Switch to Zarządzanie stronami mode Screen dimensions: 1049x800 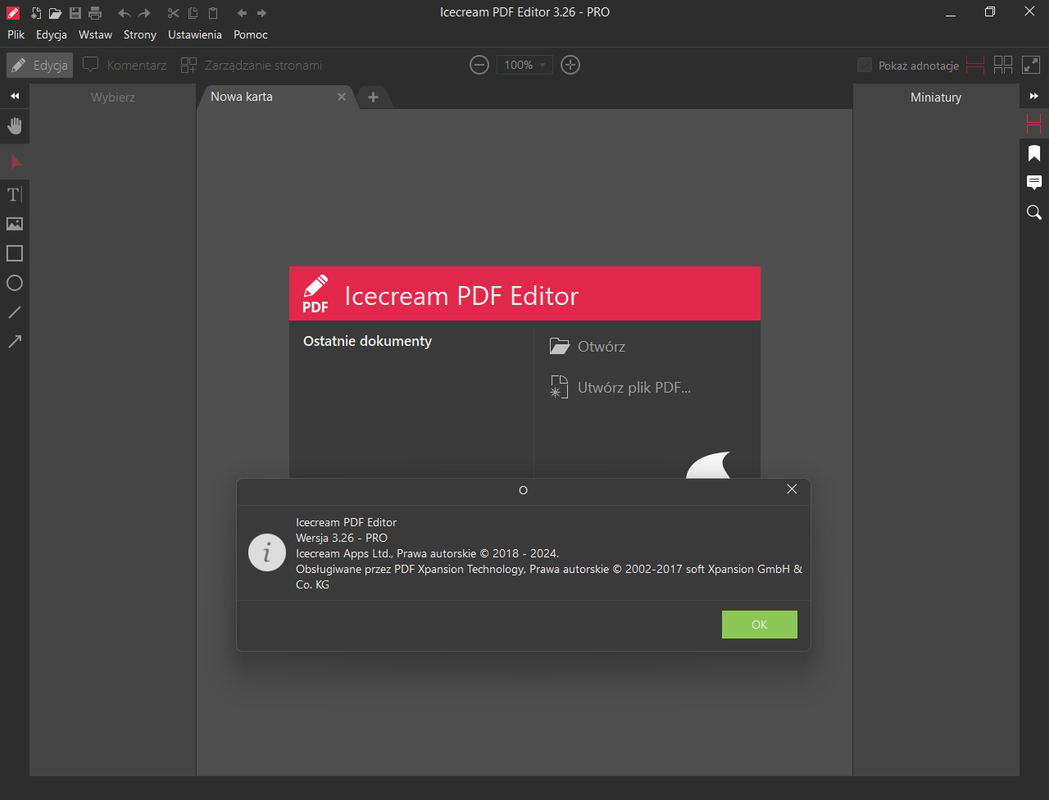[x=252, y=65]
